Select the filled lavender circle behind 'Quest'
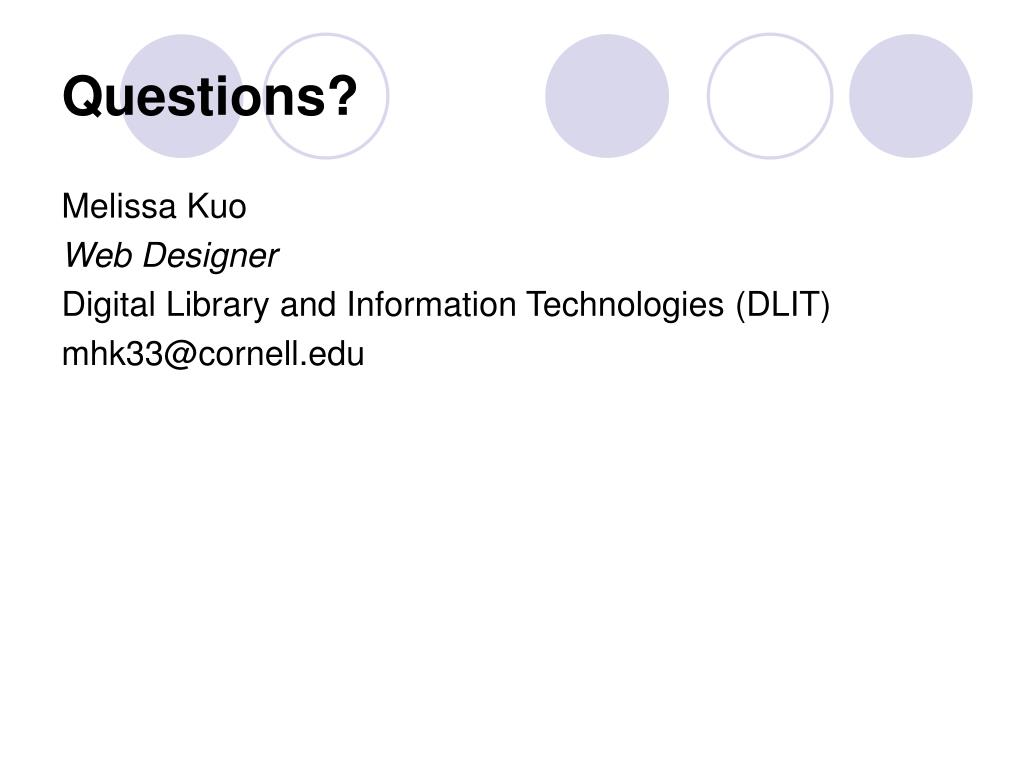 click(182, 96)
